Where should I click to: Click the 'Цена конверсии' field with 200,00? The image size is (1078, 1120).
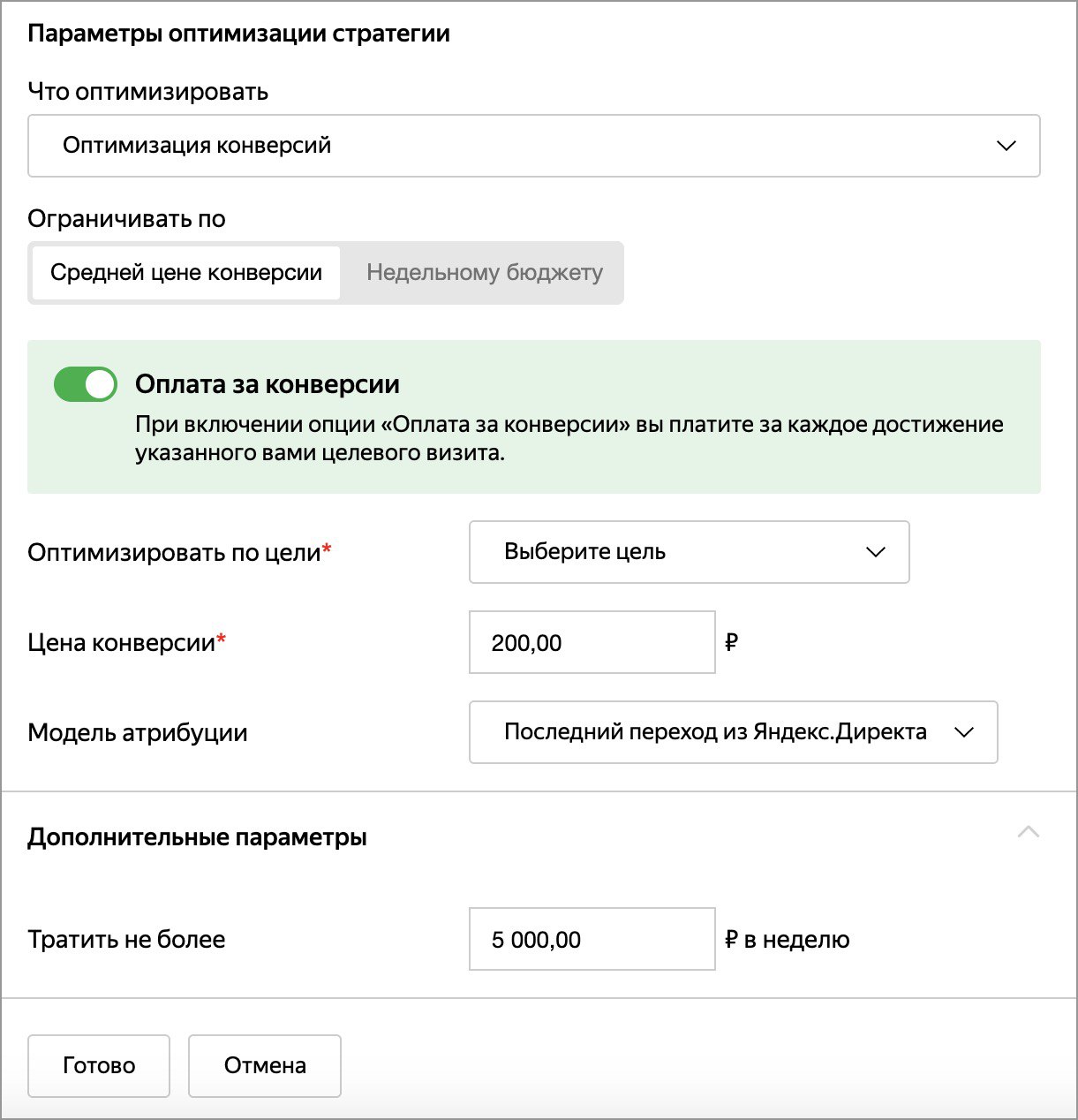pyautogui.click(x=591, y=643)
